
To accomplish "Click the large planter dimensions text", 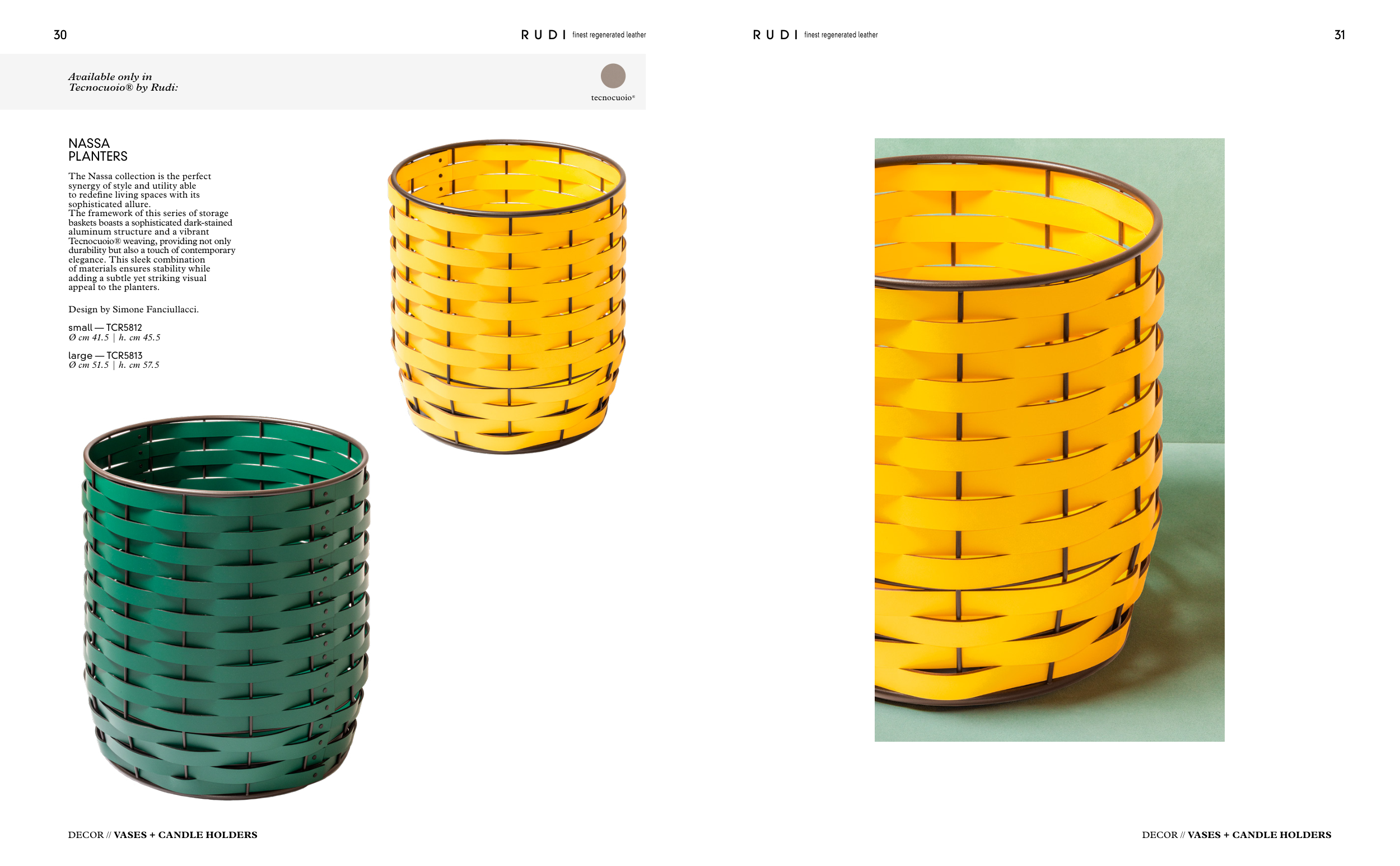I will coord(114,366).
